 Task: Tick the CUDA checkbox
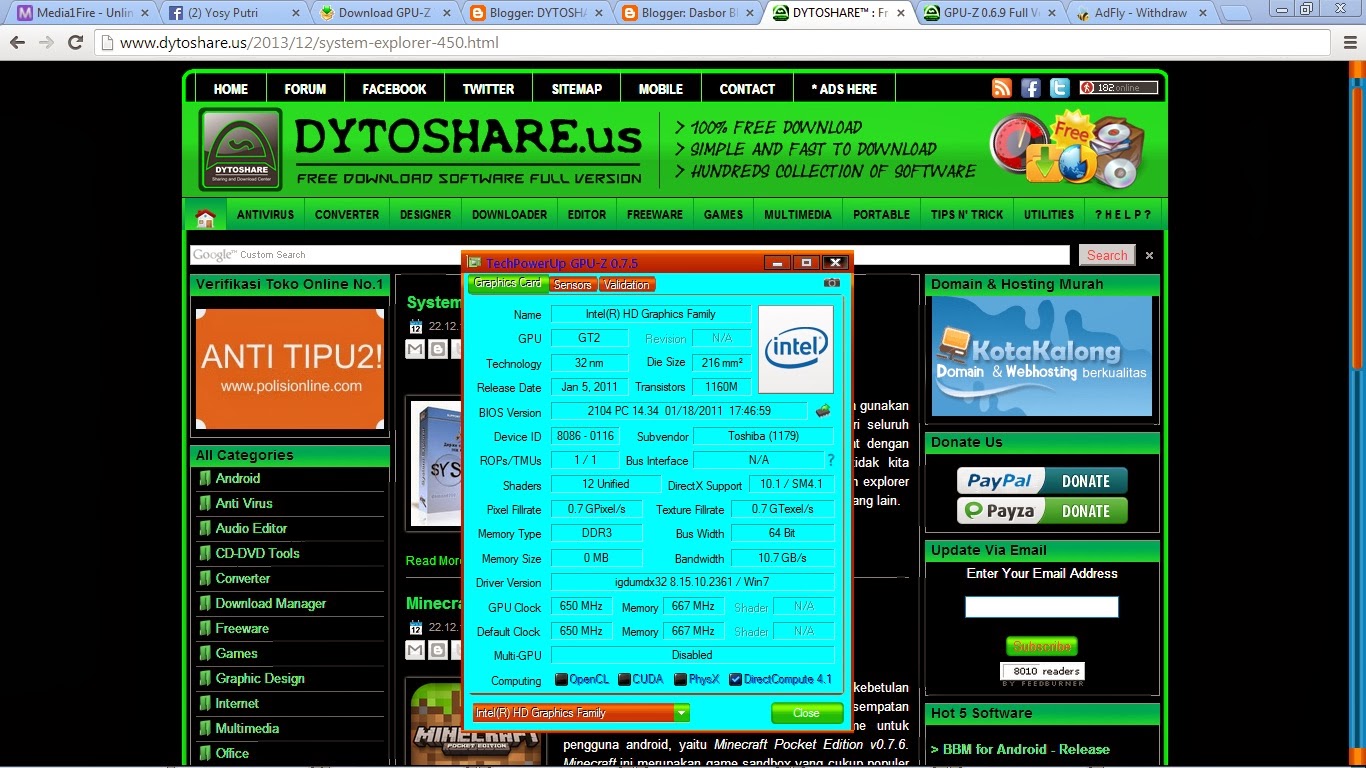625,680
